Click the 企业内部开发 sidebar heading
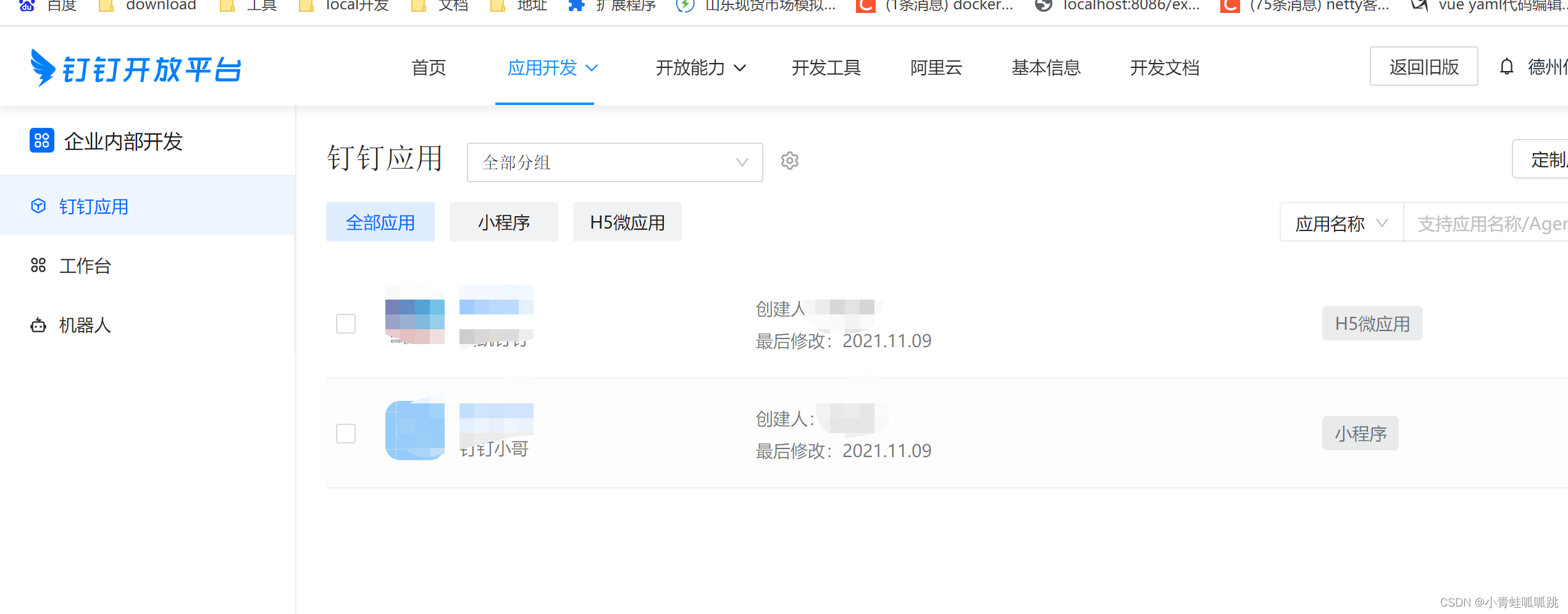The image size is (1568, 614). (124, 141)
